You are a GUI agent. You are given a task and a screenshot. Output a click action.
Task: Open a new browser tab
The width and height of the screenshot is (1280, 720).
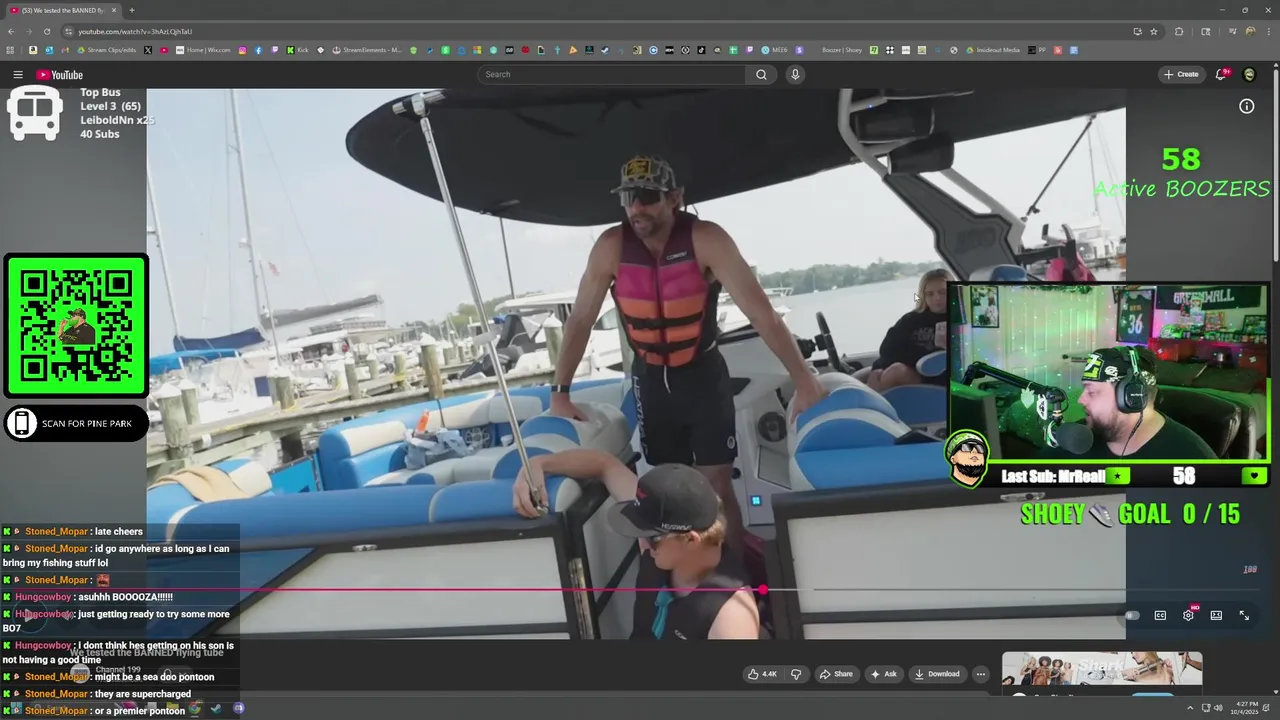tap(131, 10)
